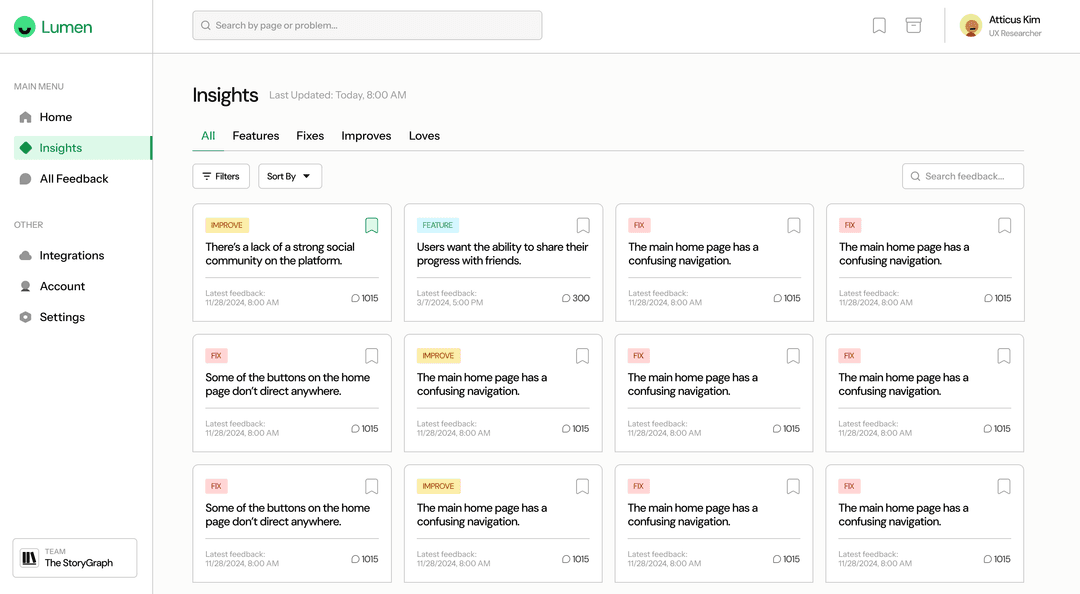Open saved items via bookmark icon
Screen dimensions: 1080x594
pyautogui.click(x=879, y=25)
